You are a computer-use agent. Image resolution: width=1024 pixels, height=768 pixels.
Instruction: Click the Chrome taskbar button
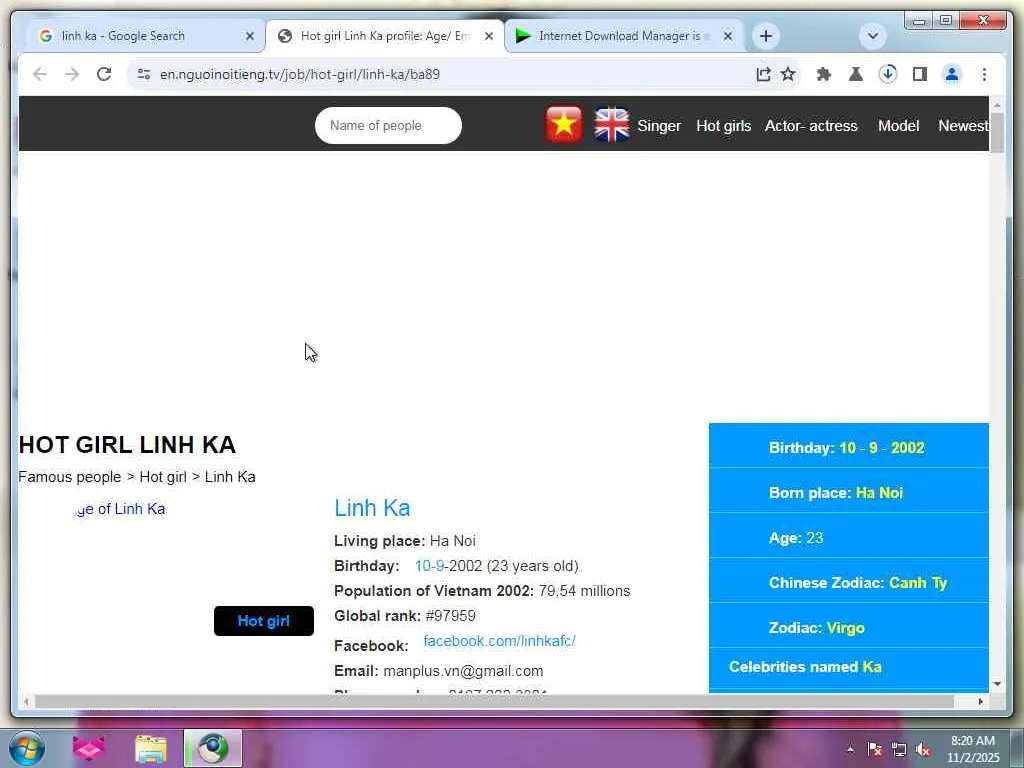[213, 748]
